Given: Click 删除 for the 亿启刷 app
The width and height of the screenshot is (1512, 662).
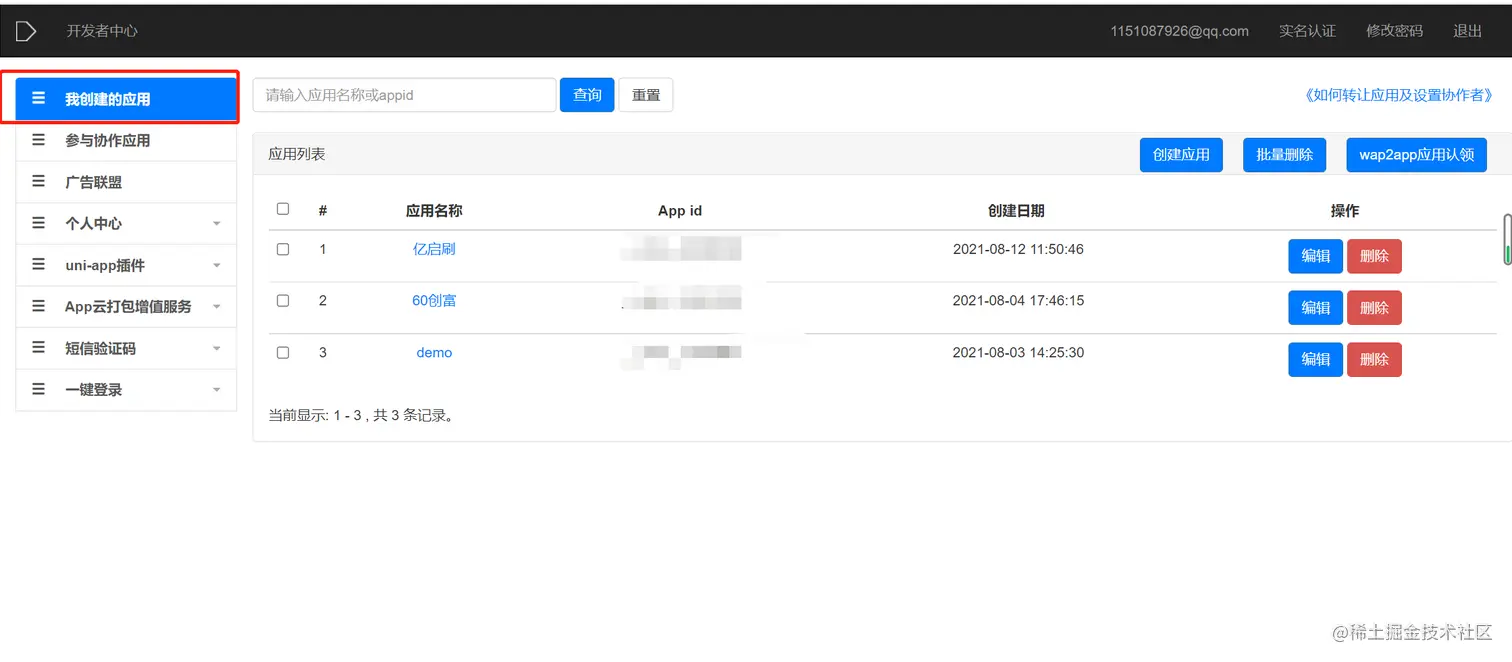Looking at the screenshot, I should [1374, 256].
